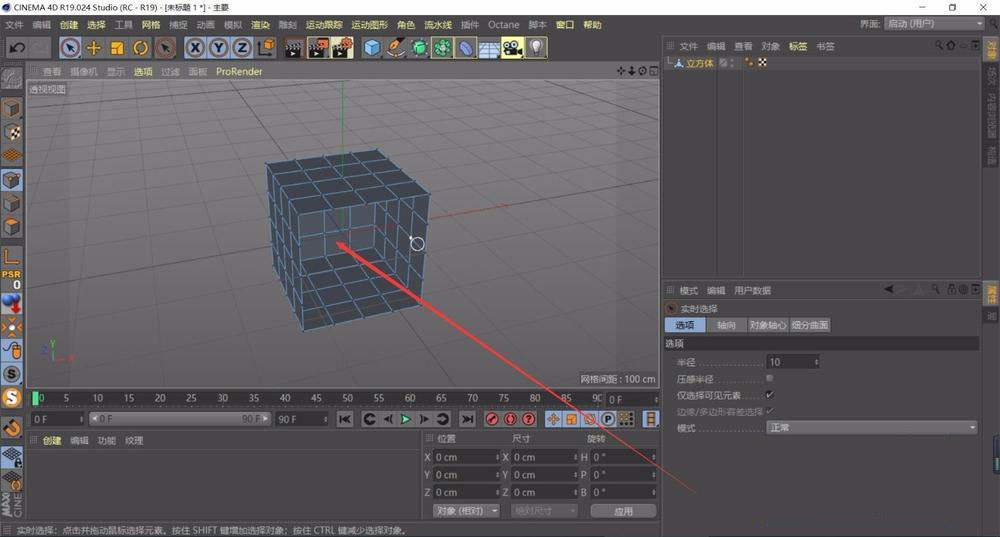
Task: Select Edges mode cube icon
Action: click(11, 203)
